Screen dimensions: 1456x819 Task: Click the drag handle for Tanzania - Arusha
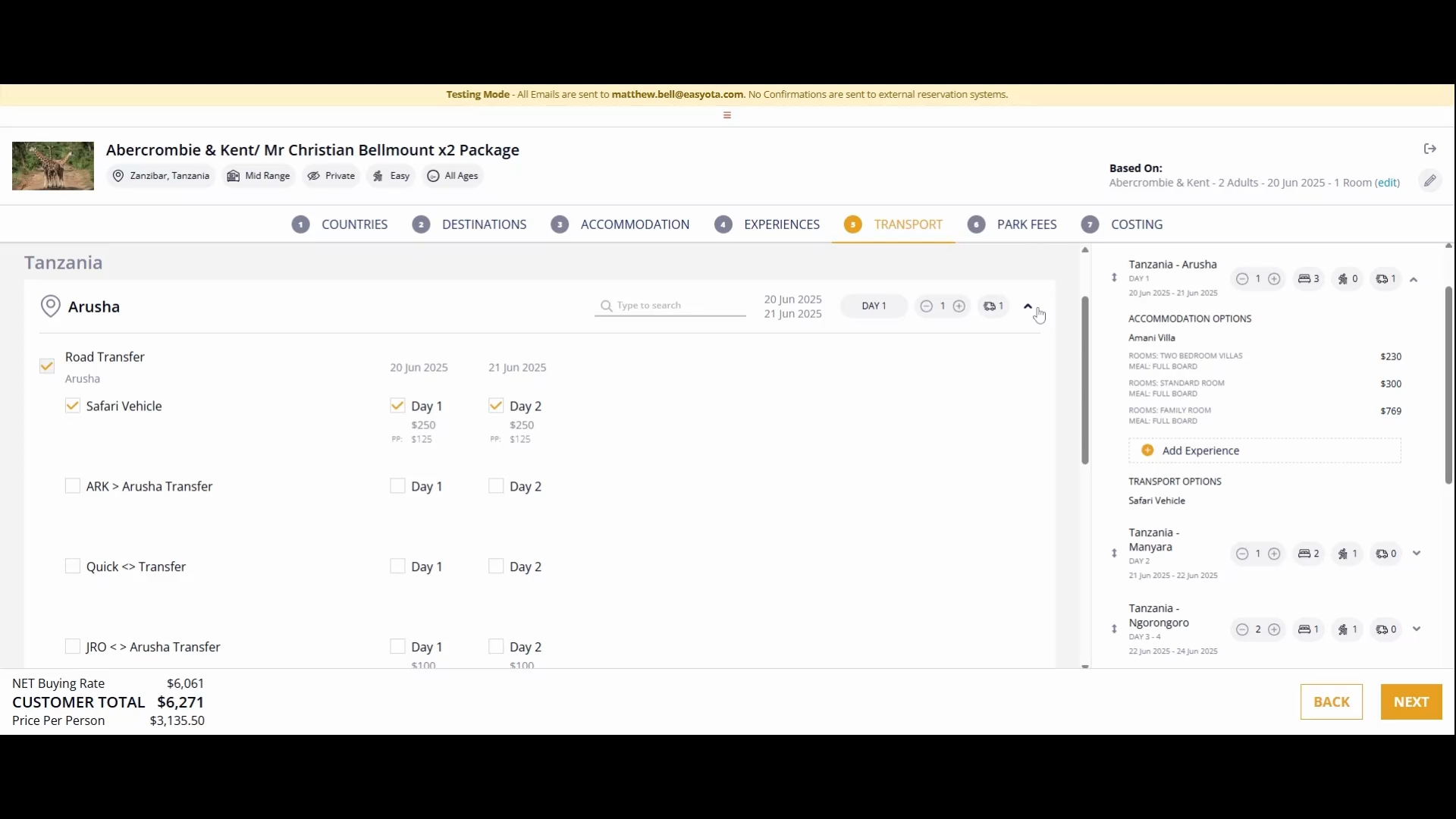click(x=1114, y=278)
